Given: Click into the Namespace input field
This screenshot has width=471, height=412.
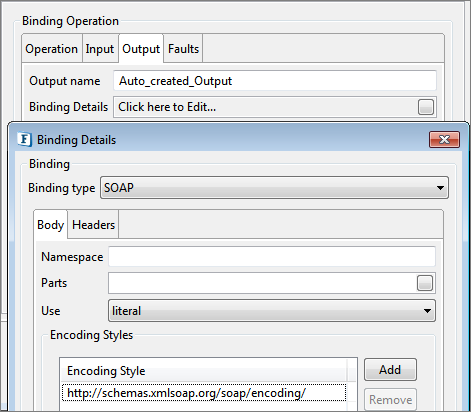Looking at the screenshot, I should tap(272, 257).
